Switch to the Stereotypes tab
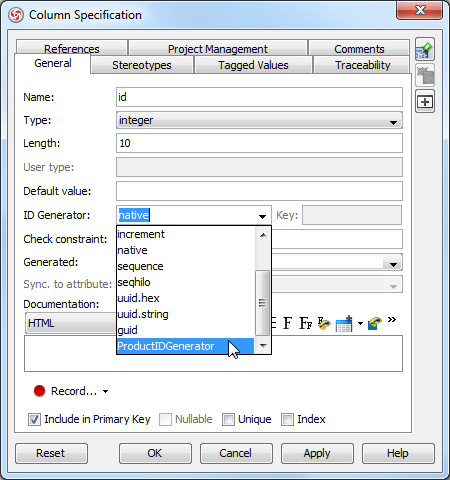Viewport: 450px width, 480px height. coord(142,65)
